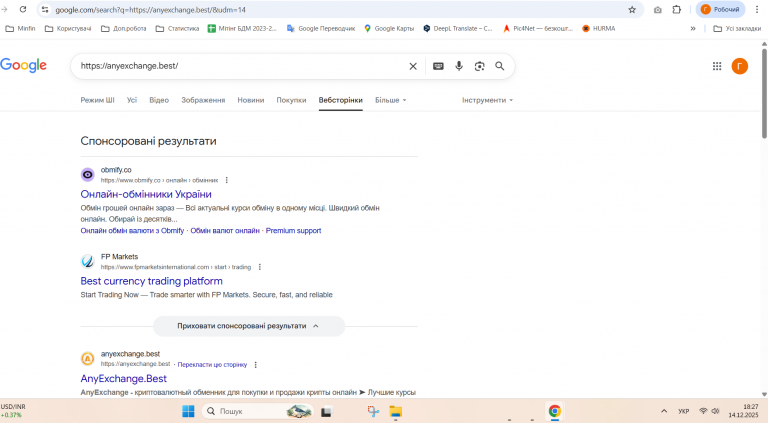Search by image with the lens icon

coord(480,66)
